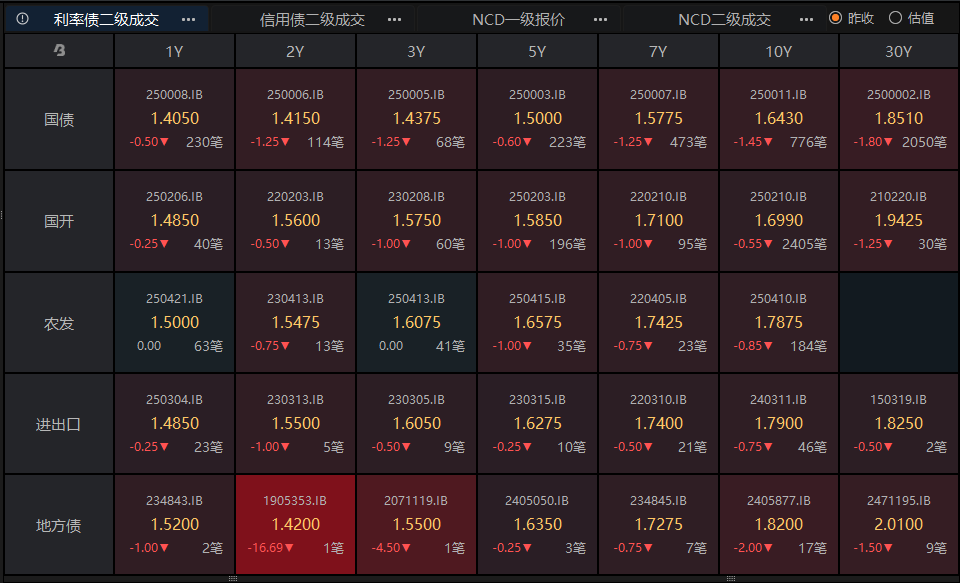Click the 进出口 row label
960x583 pixels.
pos(59,424)
